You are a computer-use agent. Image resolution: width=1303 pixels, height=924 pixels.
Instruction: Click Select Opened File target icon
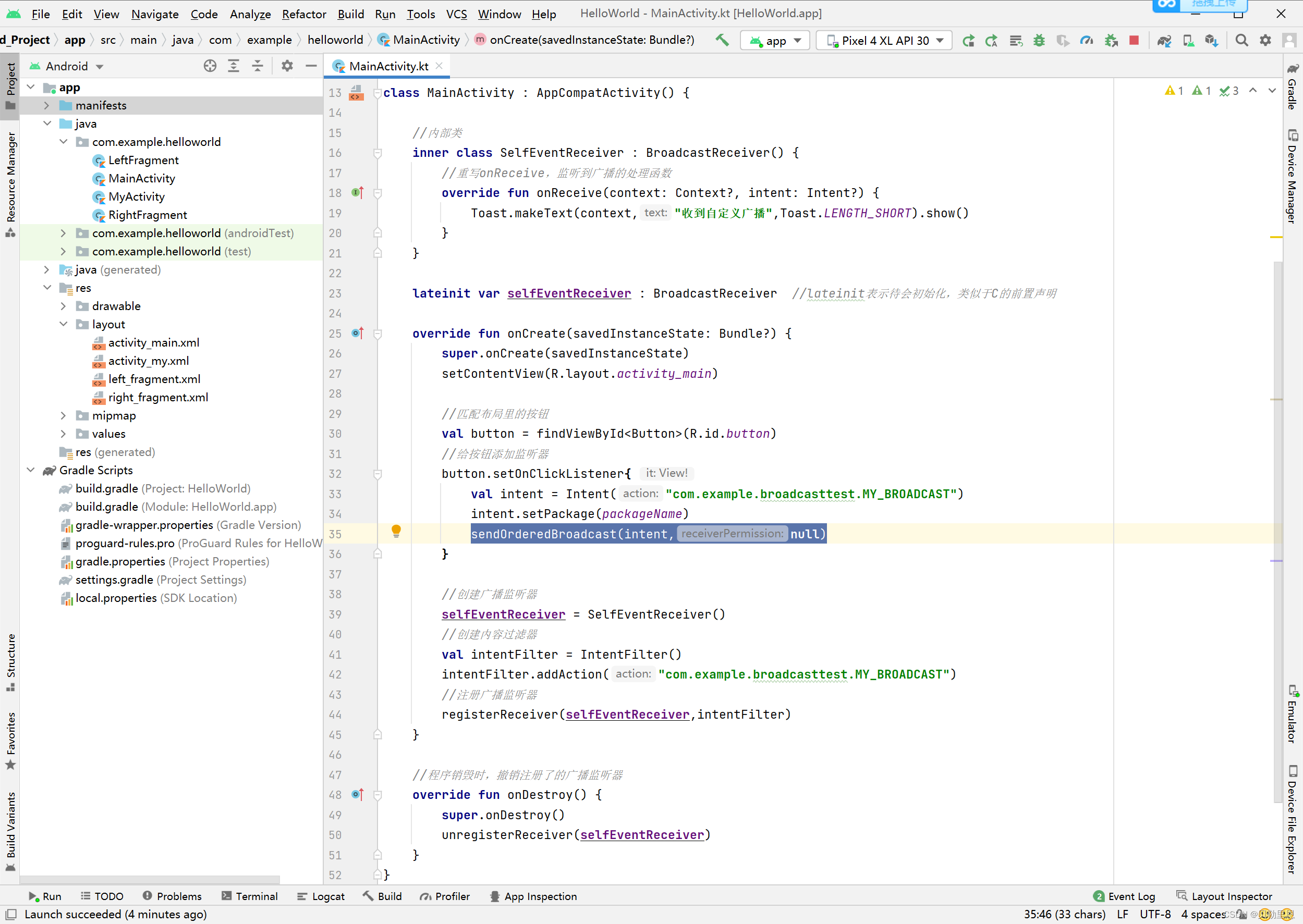210,66
